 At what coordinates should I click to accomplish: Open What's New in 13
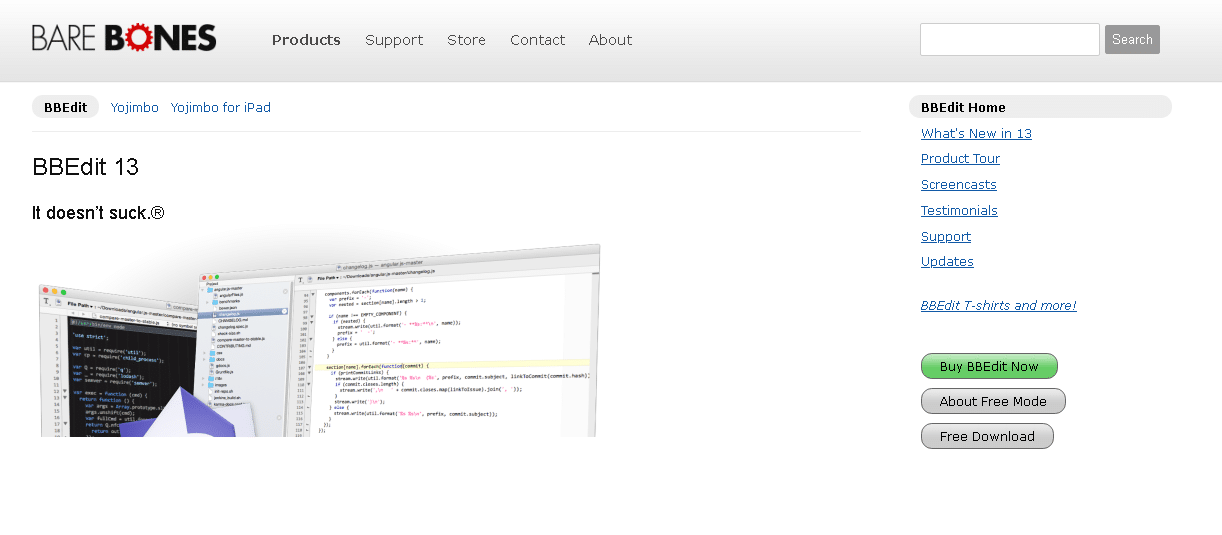click(976, 133)
